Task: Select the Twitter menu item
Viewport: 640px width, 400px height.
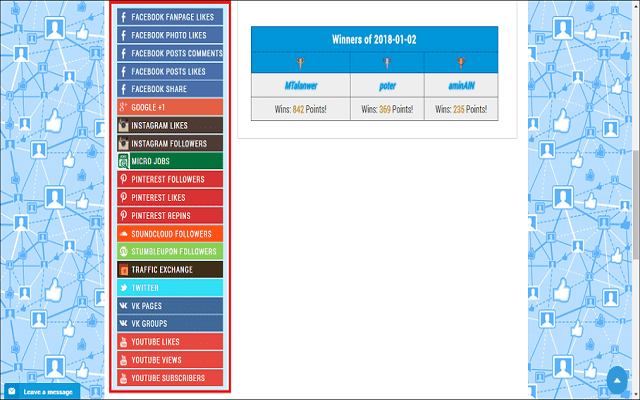Action: tap(169, 288)
